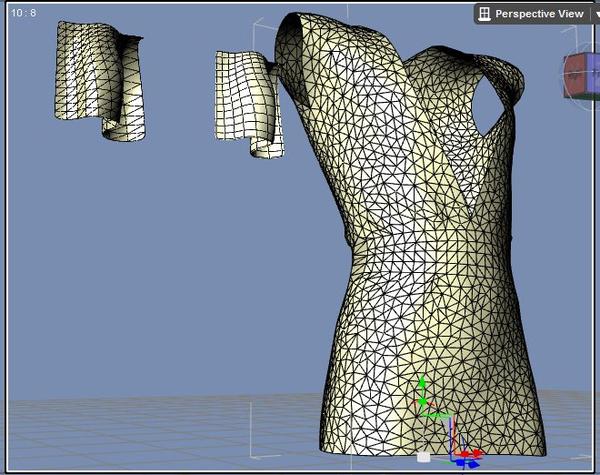Grab the red X-axis gizmo handle

(471, 454)
